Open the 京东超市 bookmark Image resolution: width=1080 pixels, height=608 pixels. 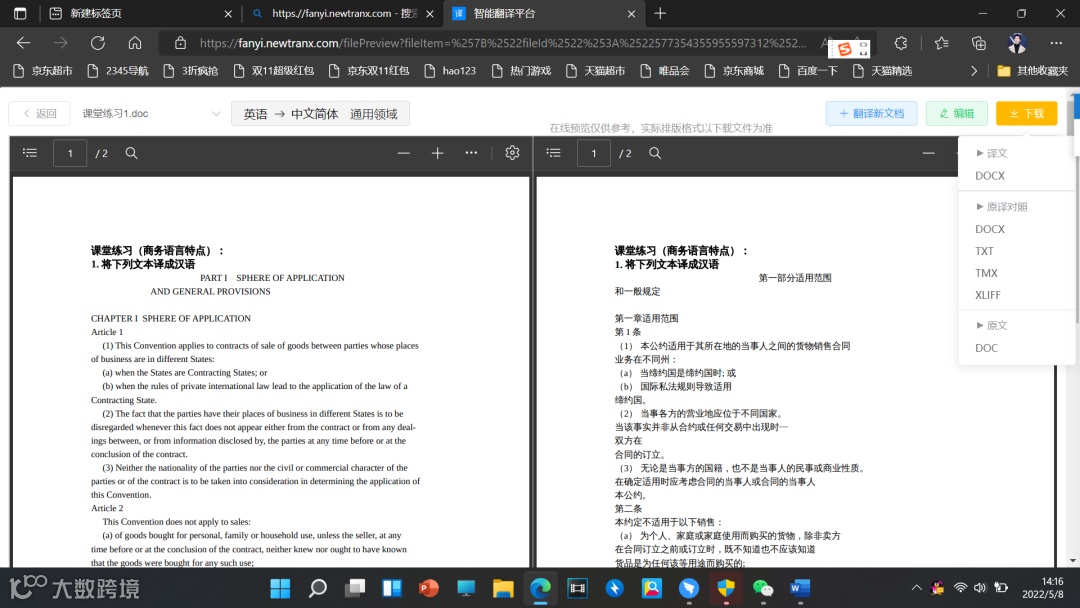point(43,71)
